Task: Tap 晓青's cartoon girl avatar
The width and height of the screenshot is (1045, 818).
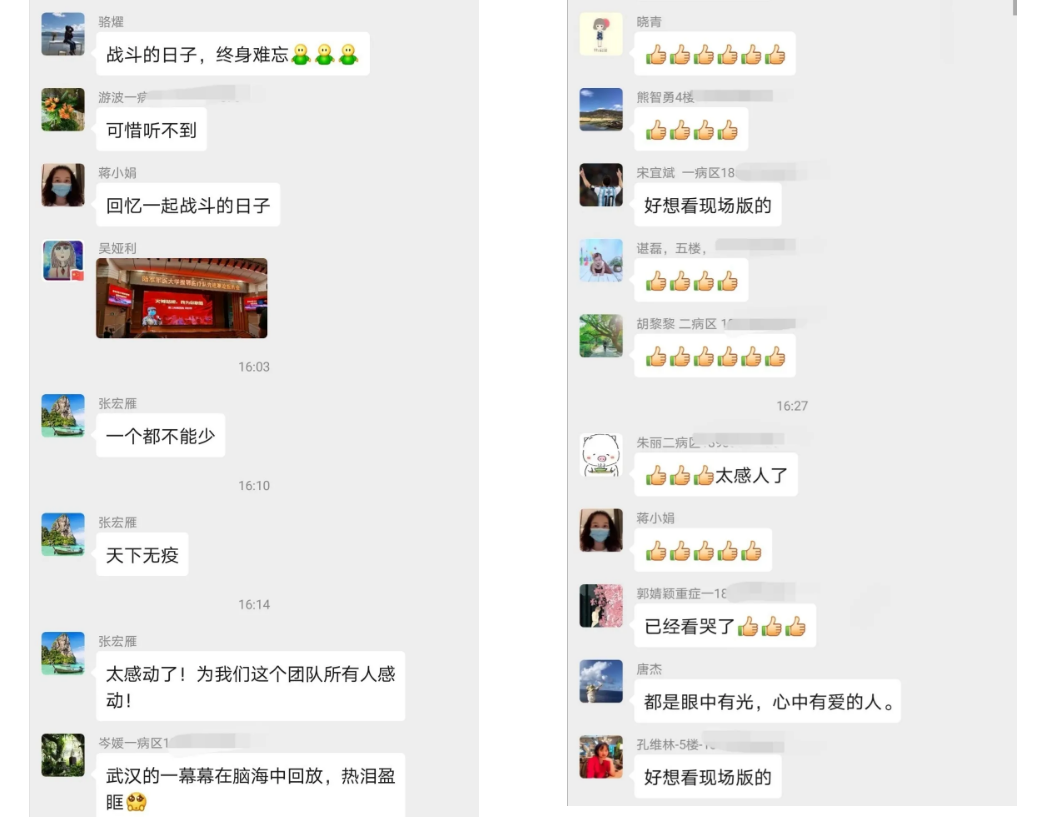Action: click(600, 34)
